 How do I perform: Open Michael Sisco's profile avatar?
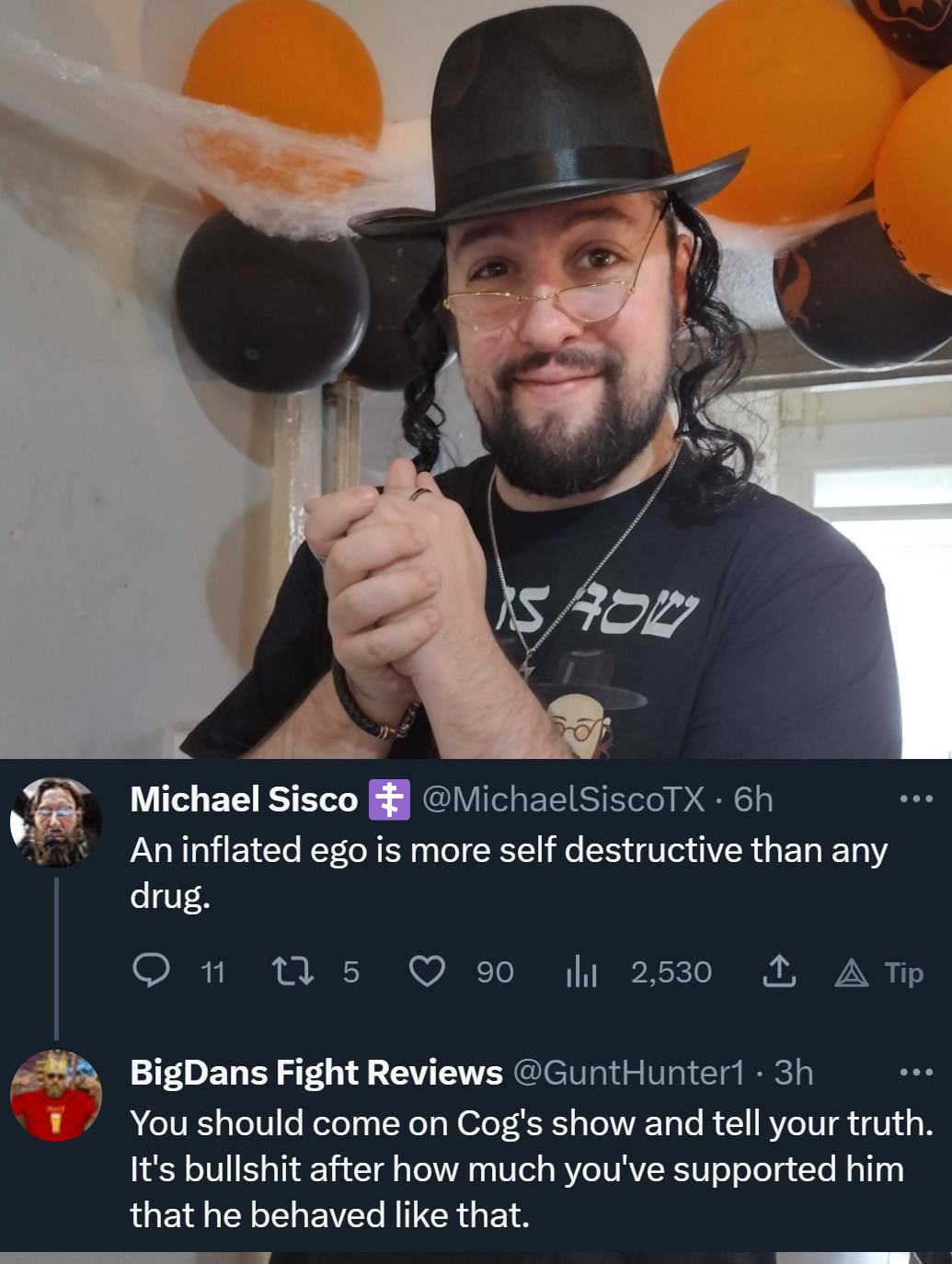56,822
